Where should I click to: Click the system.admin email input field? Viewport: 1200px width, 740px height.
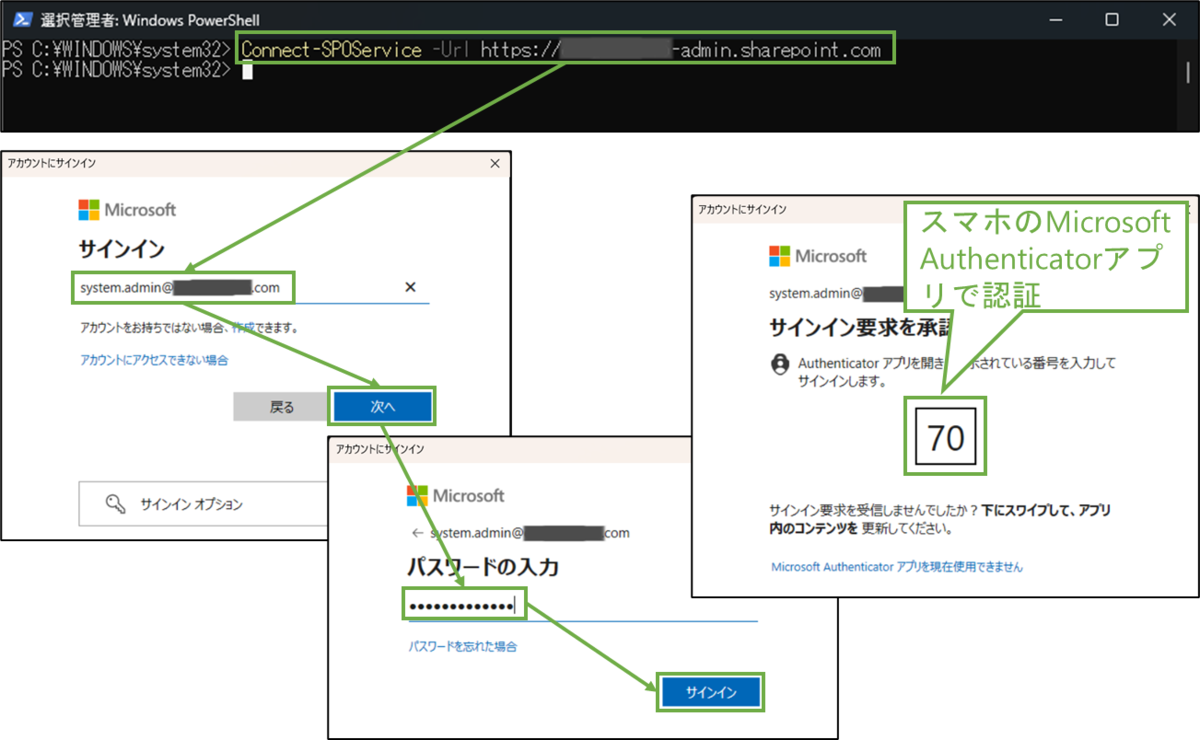pyautogui.click(x=253, y=288)
